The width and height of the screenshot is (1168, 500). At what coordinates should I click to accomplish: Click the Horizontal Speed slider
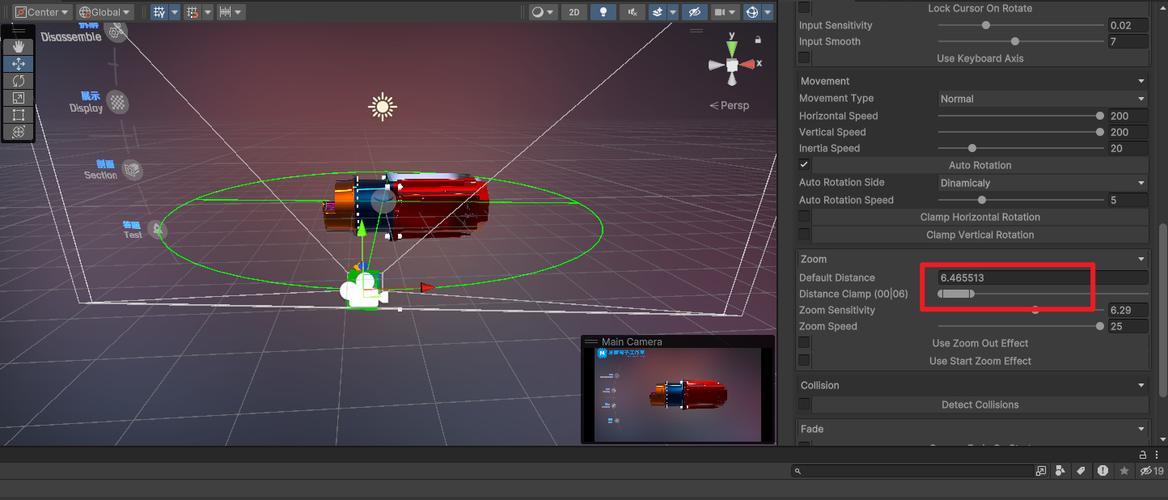(x=1019, y=115)
